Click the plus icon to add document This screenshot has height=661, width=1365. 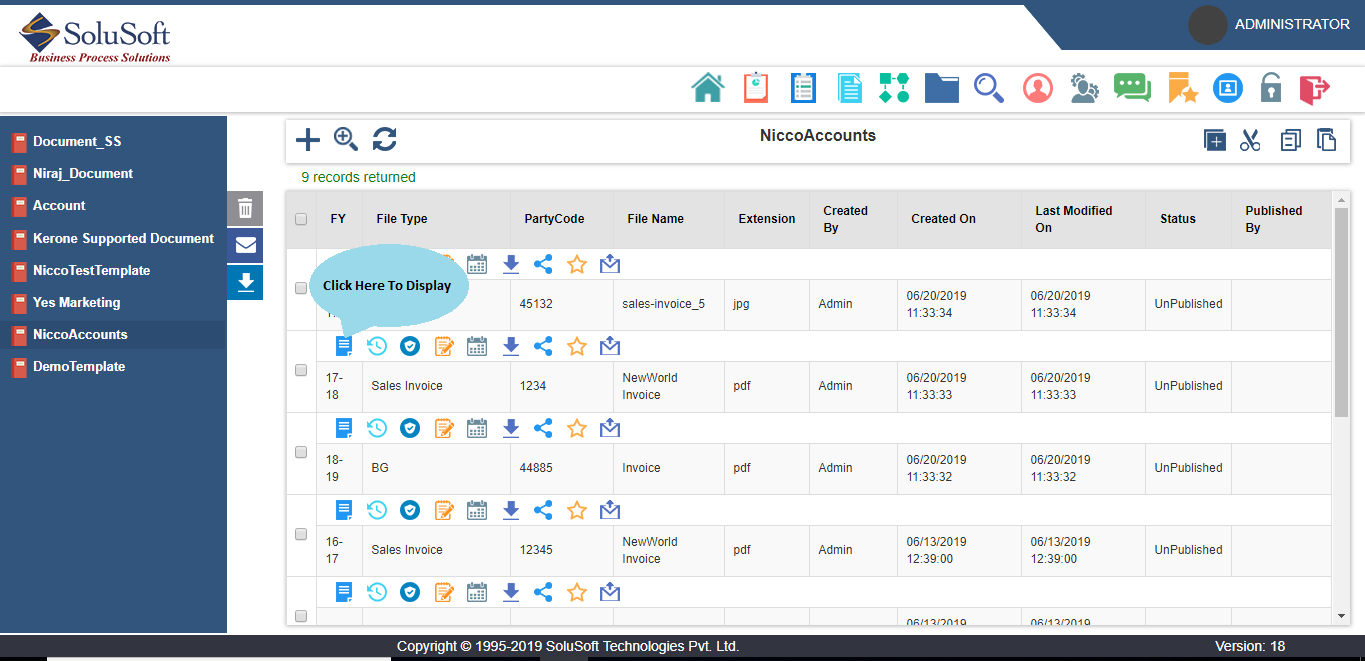(x=308, y=140)
